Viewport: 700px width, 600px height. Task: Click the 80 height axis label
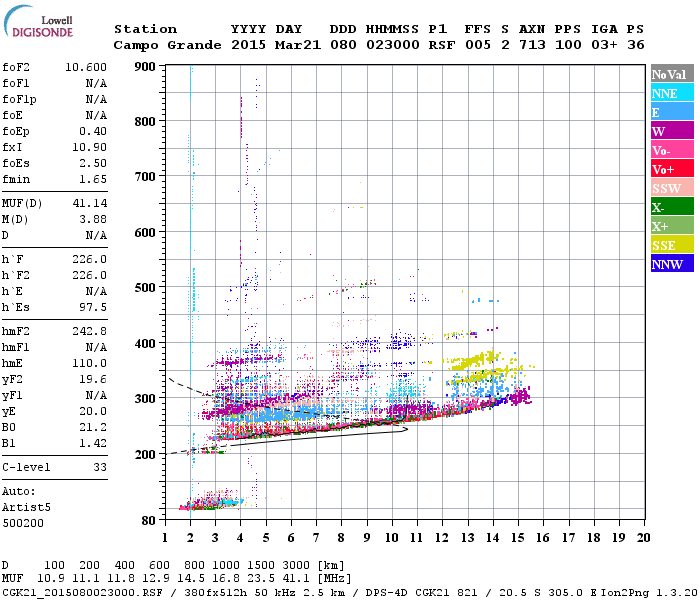149,521
